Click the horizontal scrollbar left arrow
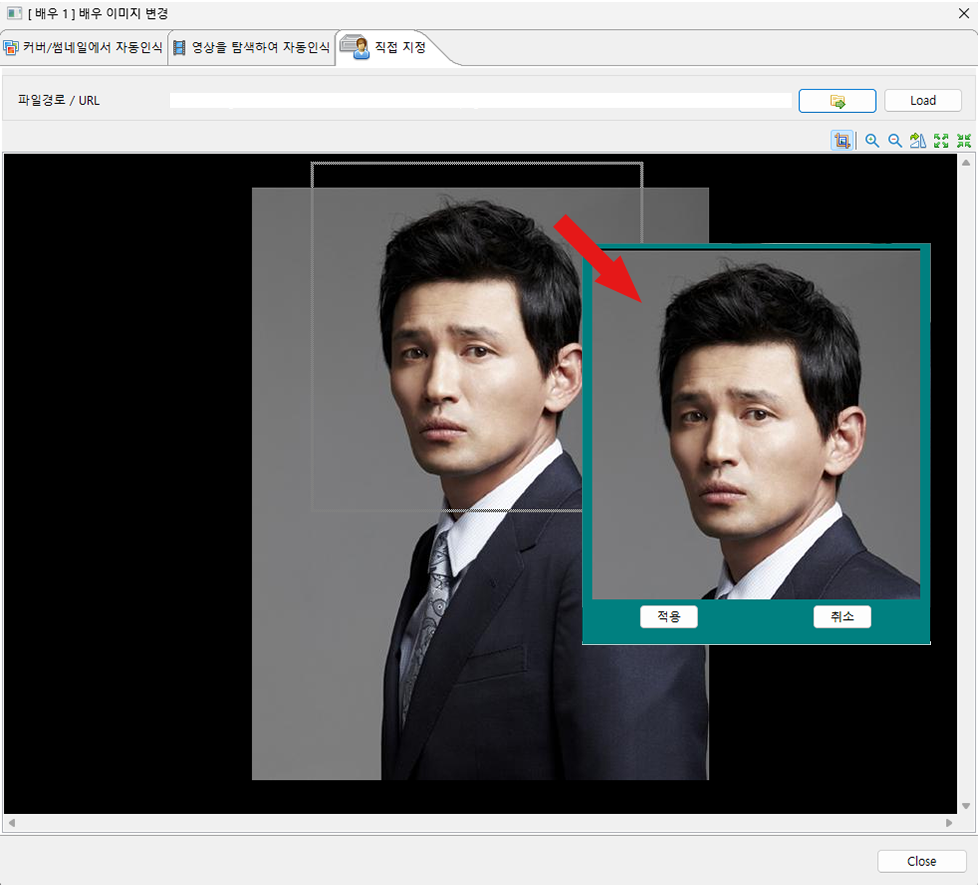Screen dimensions: 978x887 (x=11, y=823)
